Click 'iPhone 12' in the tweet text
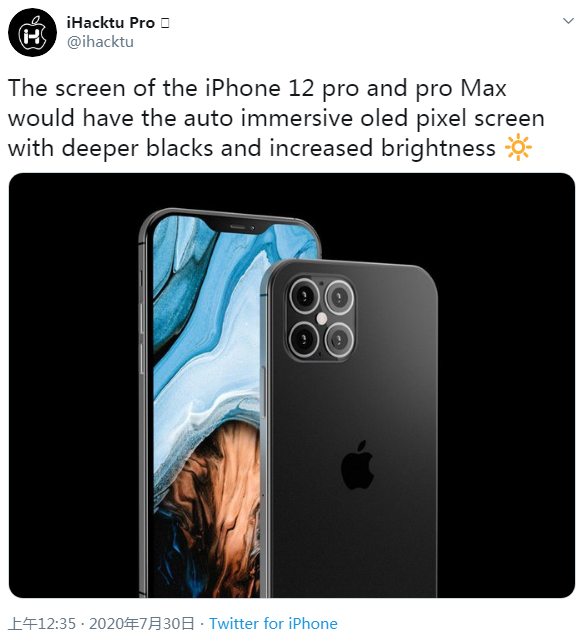Screen dimensions: 584x642 (260, 88)
